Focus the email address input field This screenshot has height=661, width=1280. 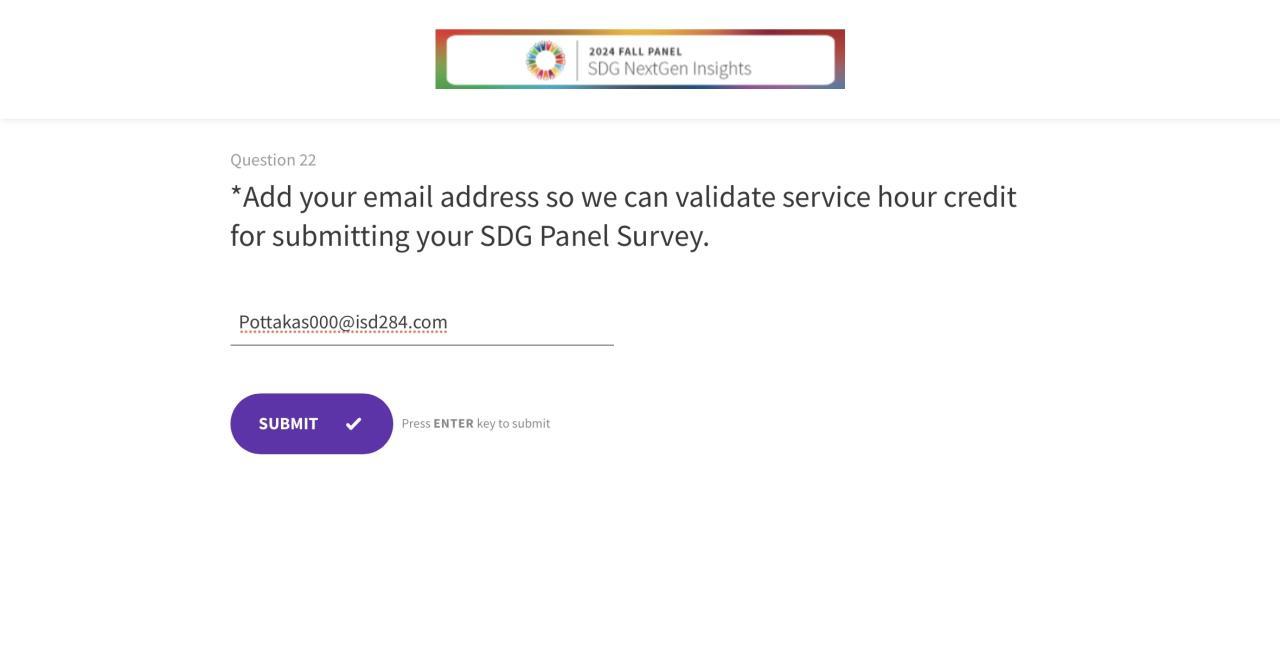tap(421, 322)
